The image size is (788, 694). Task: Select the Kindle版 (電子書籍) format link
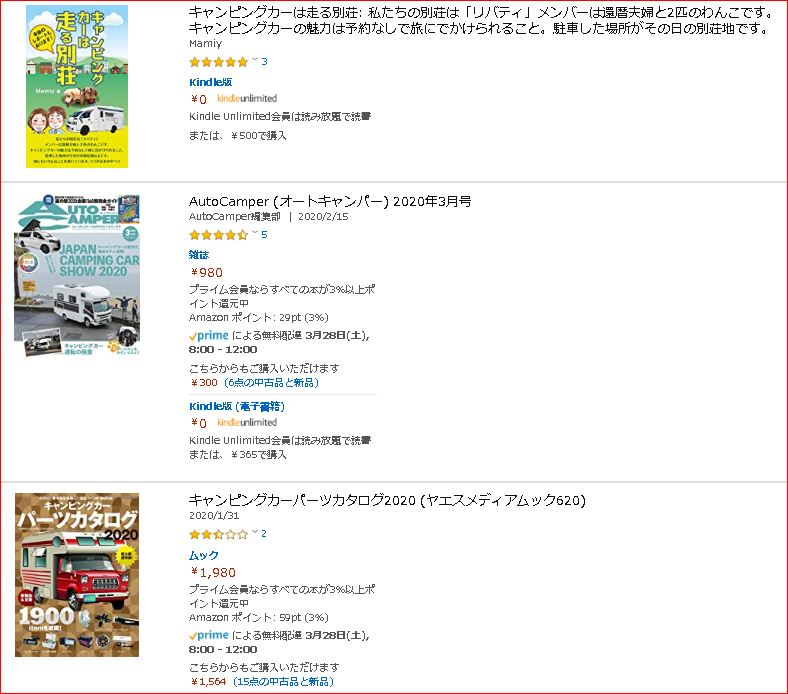237,406
